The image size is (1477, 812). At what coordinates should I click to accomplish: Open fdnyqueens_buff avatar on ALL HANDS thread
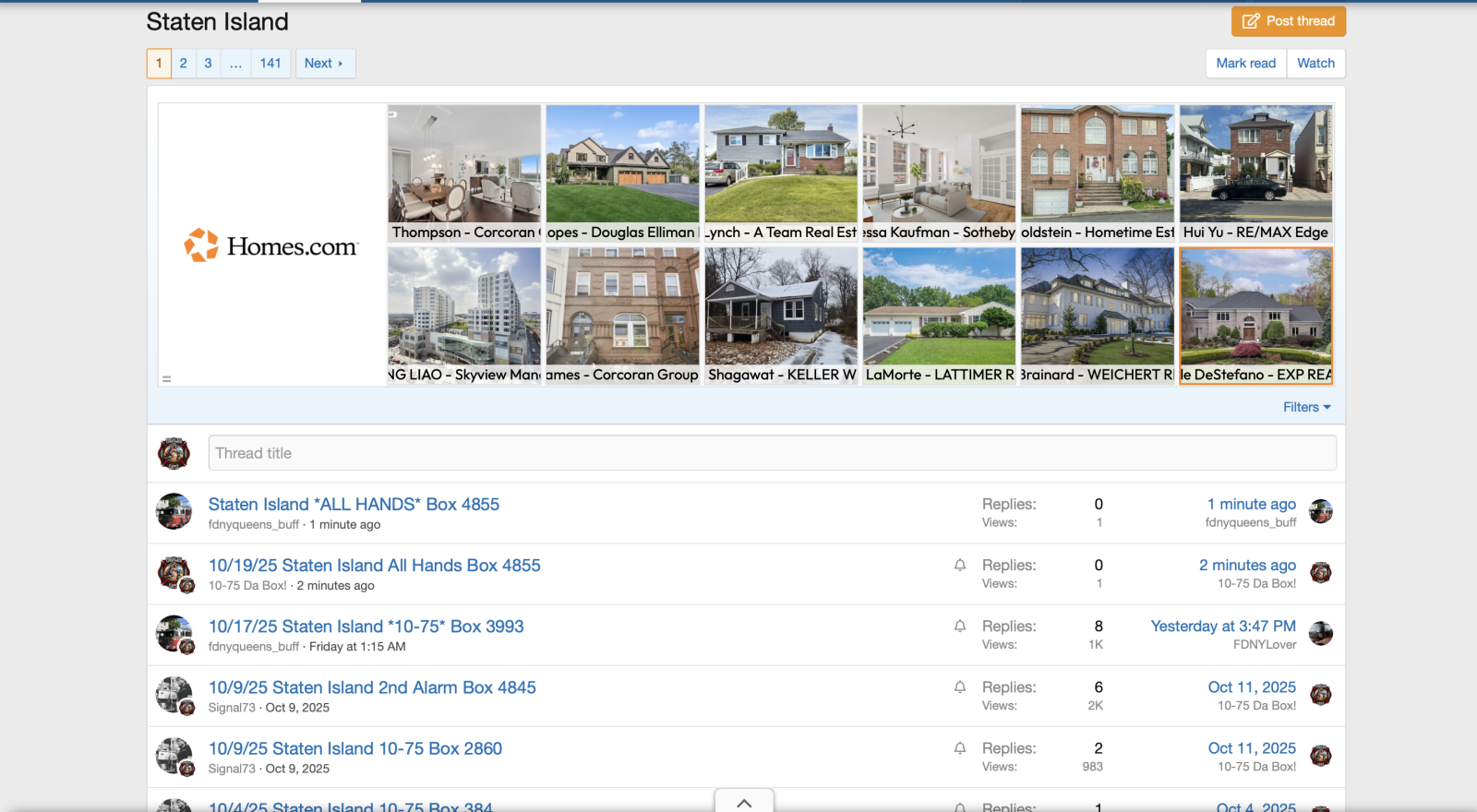[174, 511]
